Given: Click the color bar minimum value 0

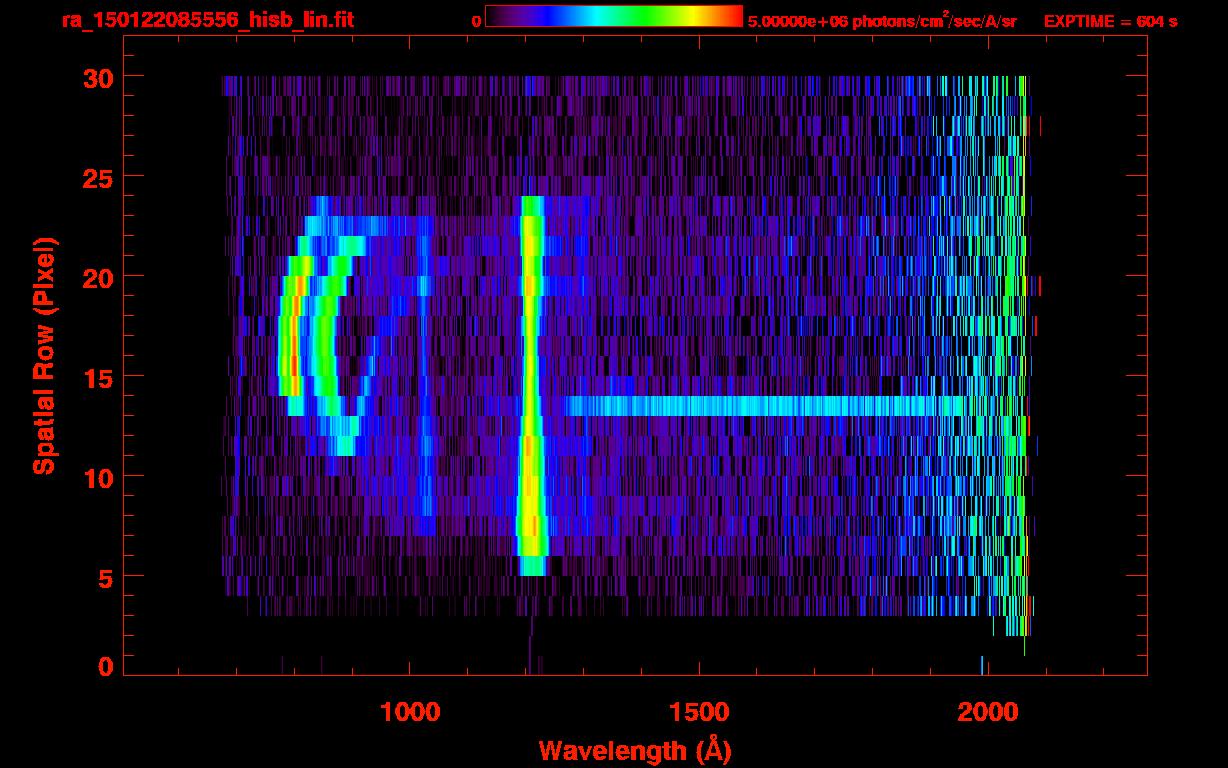Looking at the screenshot, I should 475,21.
